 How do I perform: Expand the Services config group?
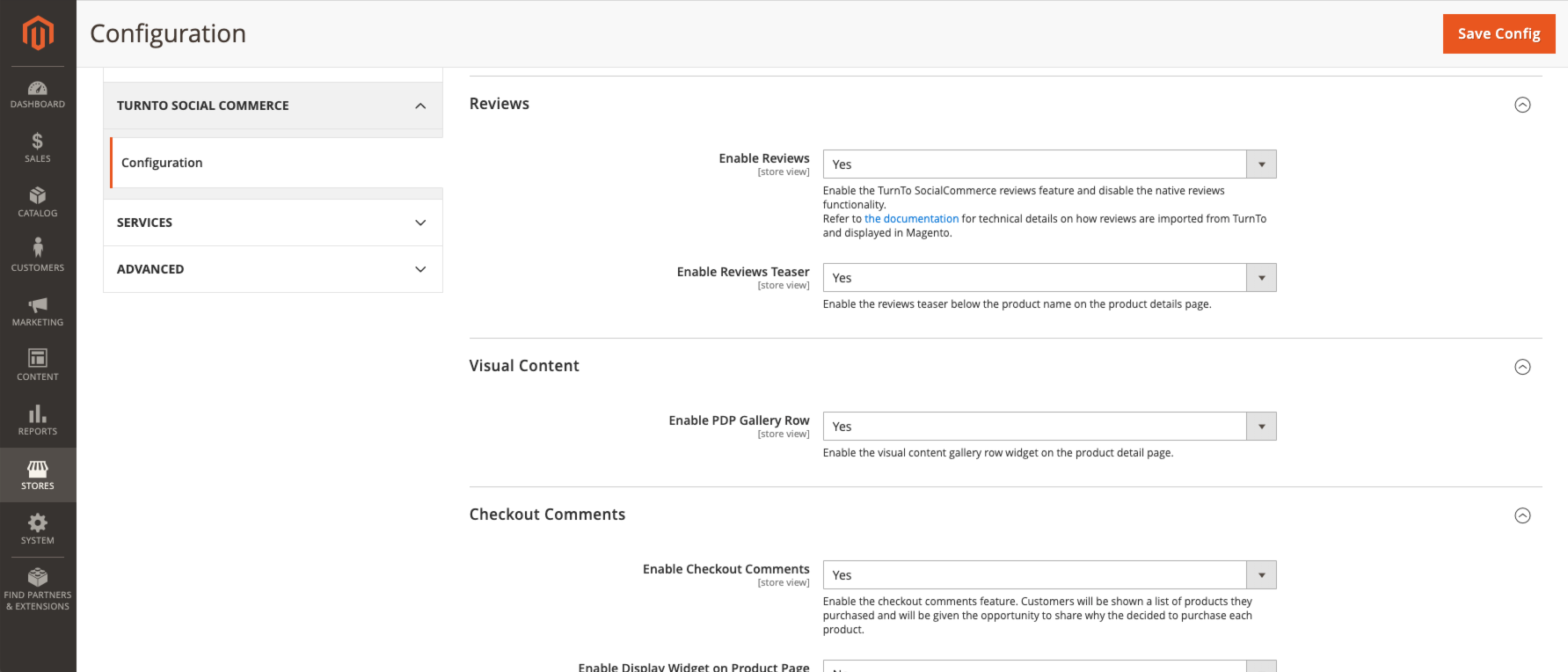point(273,223)
